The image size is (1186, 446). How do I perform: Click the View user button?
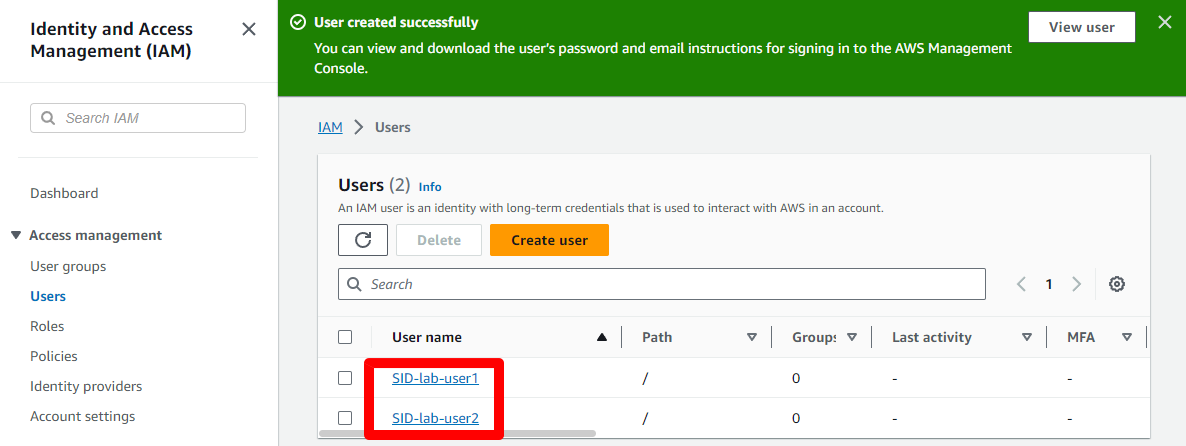click(1082, 27)
